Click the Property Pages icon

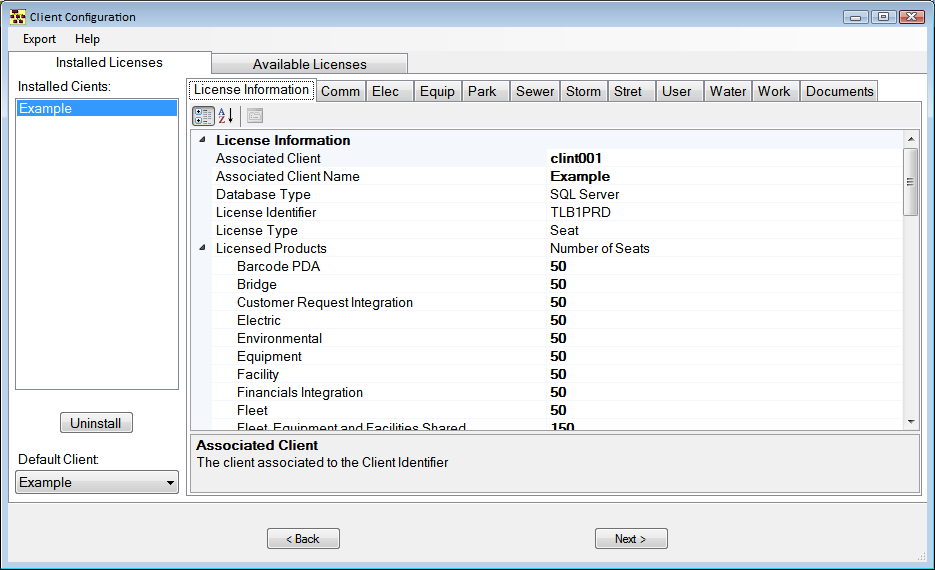(254, 116)
